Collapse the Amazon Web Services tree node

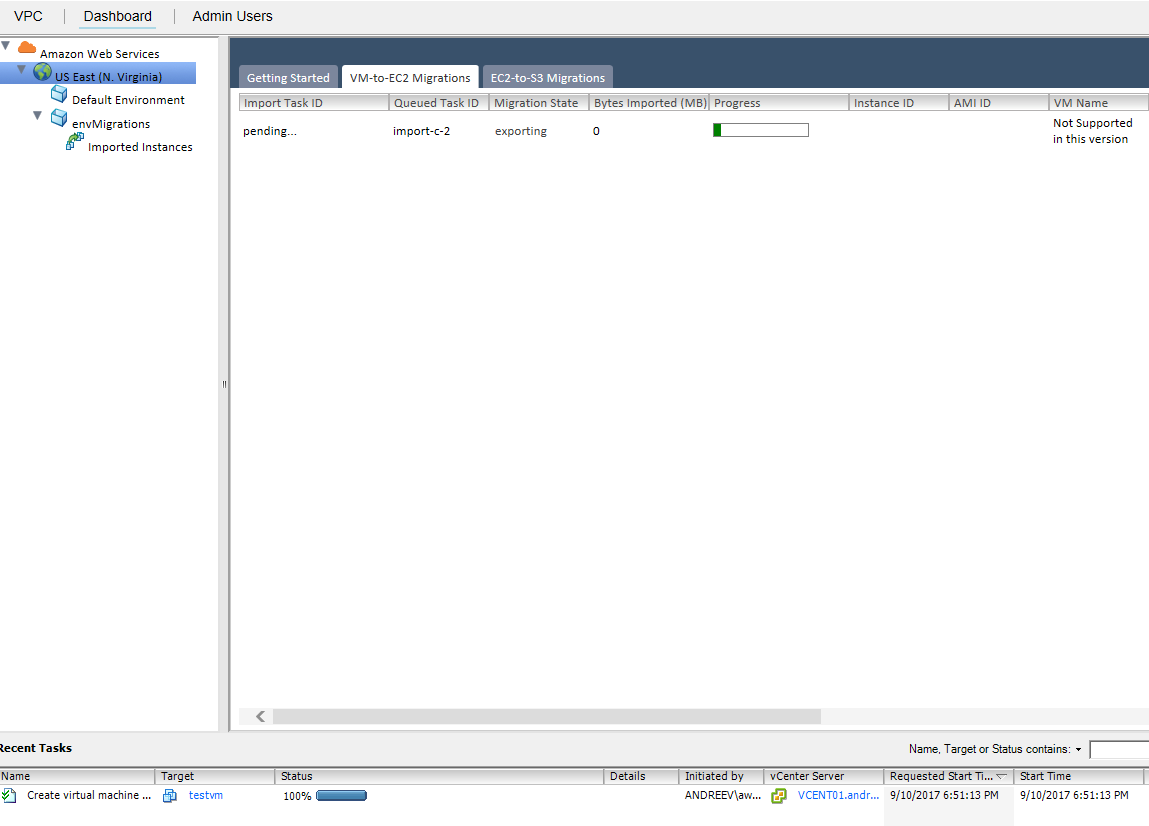pos(6,46)
